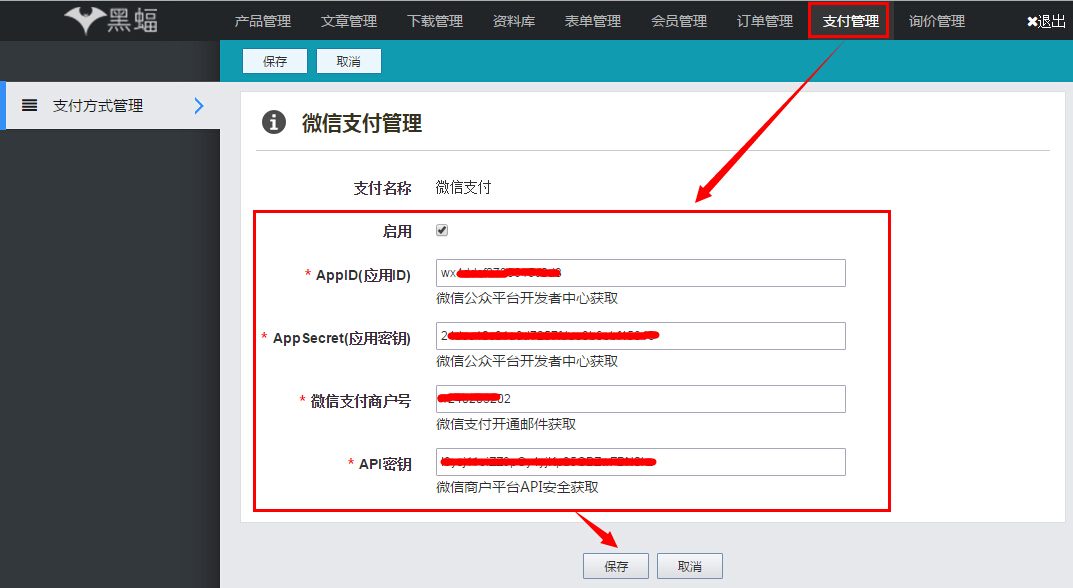Switch to the 下载管理 section
The image size is (1073, 588).
[434, 20]
